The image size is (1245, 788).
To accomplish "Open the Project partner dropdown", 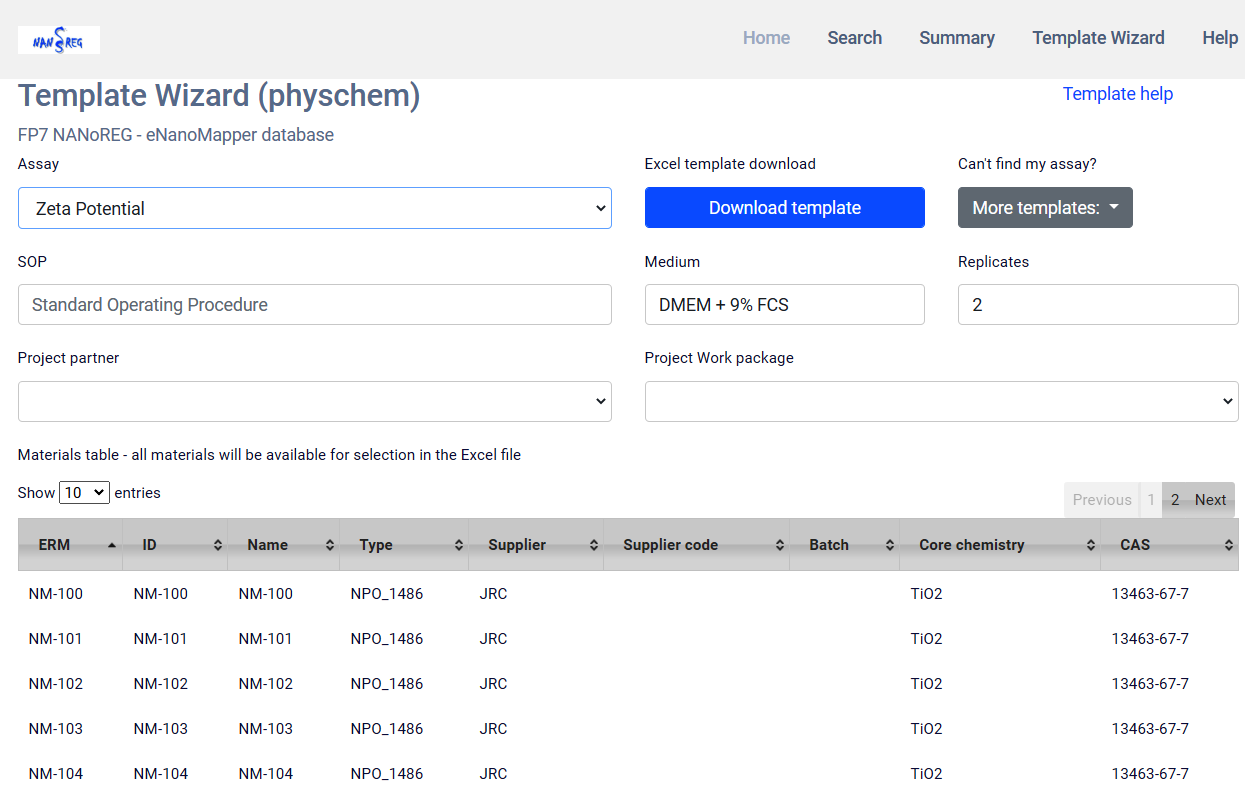I will pos(315,401).
